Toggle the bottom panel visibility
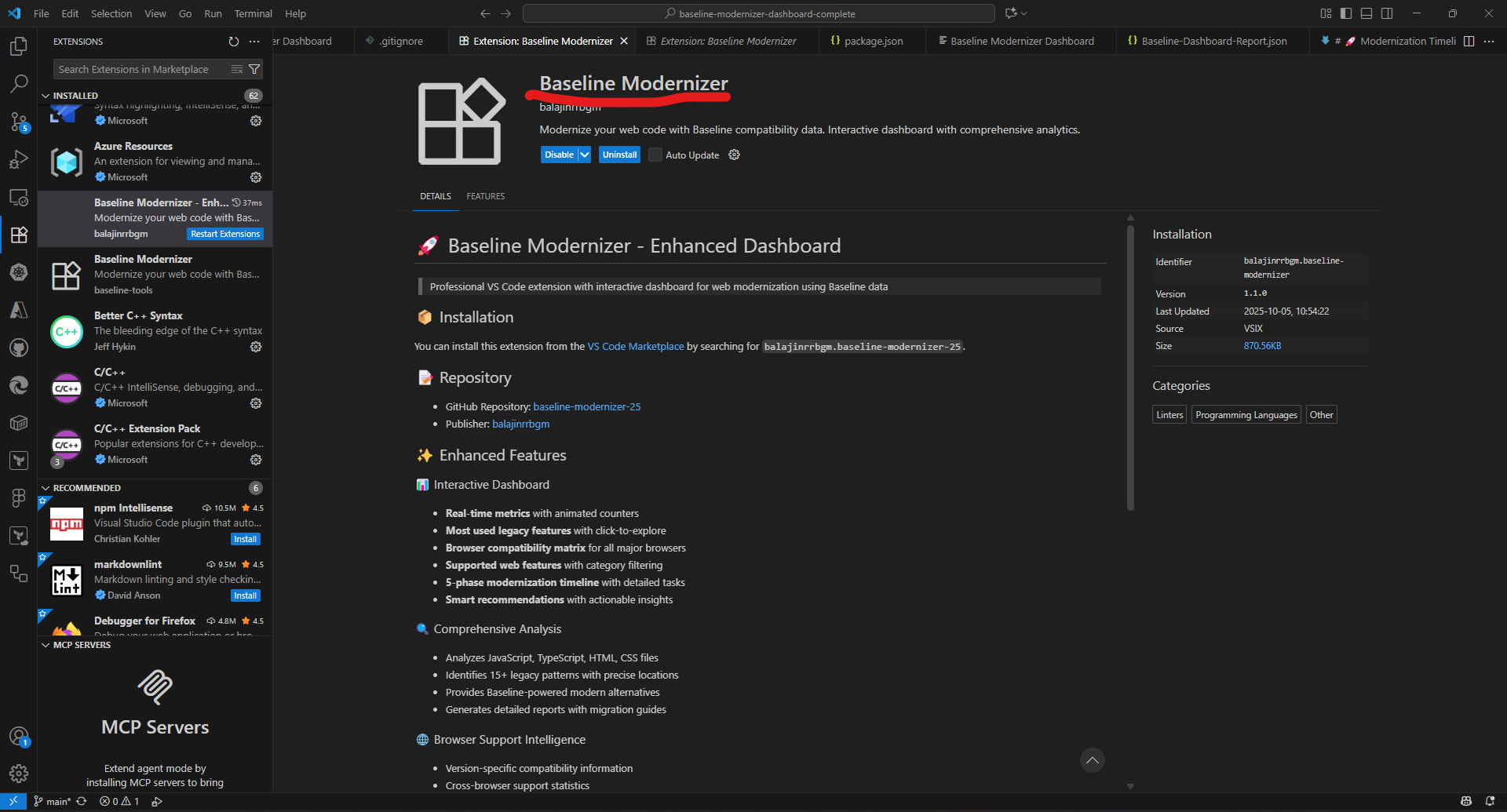The image size is (1507, 812). pos(1367,13)
